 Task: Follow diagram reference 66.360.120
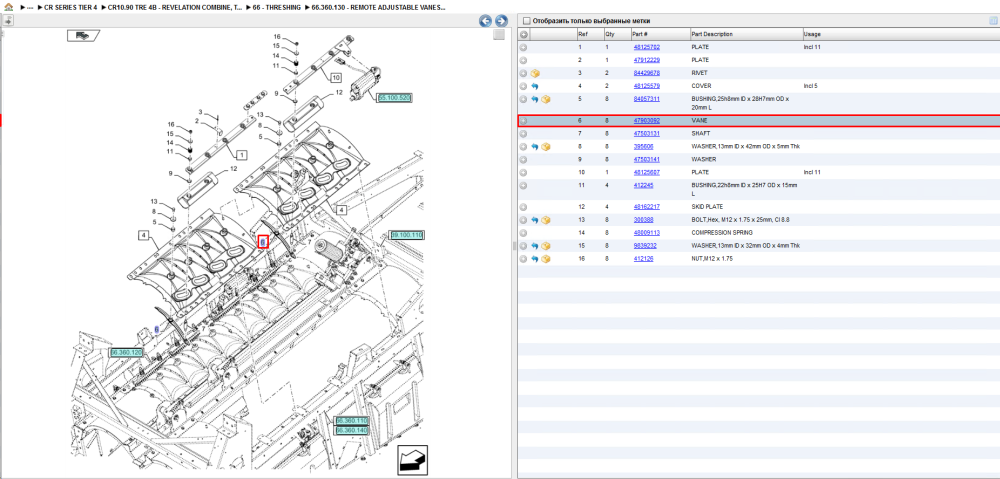click(x=126, y=352)
